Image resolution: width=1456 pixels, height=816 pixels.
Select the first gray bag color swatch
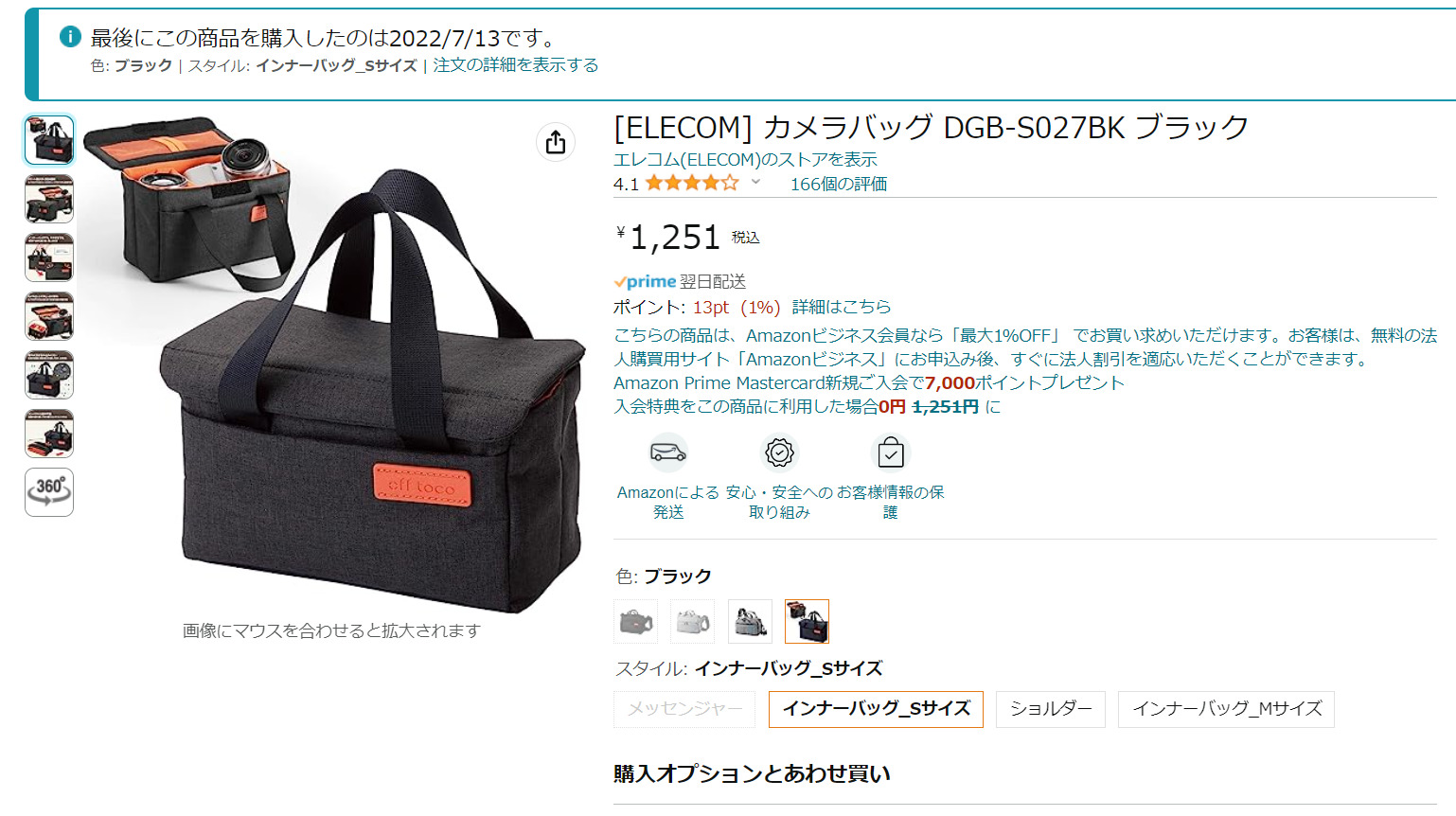635,622
